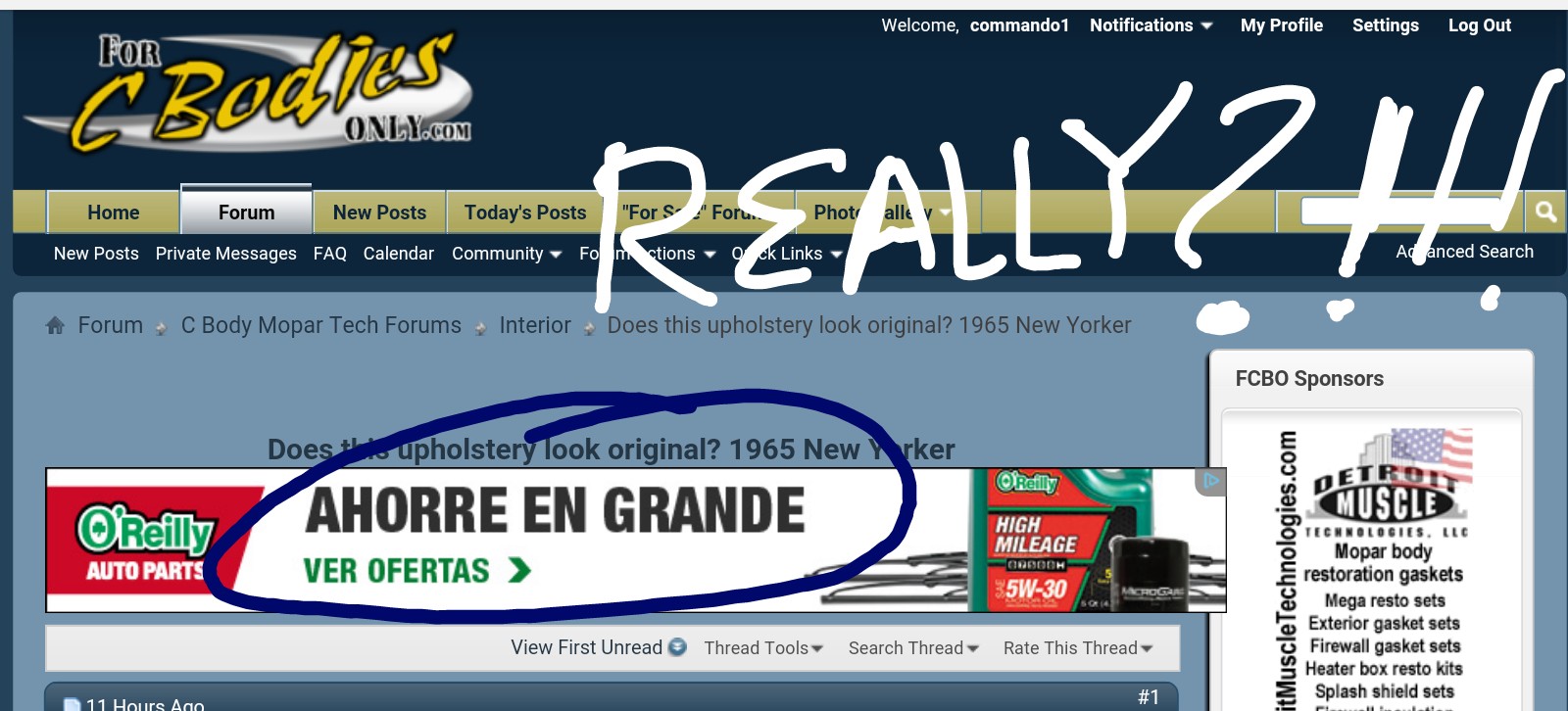
Task: Open the New Posts navigation tab
Action: (x=379, y=213)
